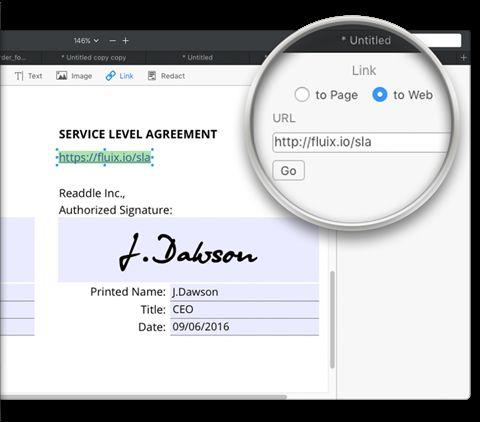This screenshot has height=422, width=480.
Task: Click the Date field showing 09/06/2016
Action: 244,327
